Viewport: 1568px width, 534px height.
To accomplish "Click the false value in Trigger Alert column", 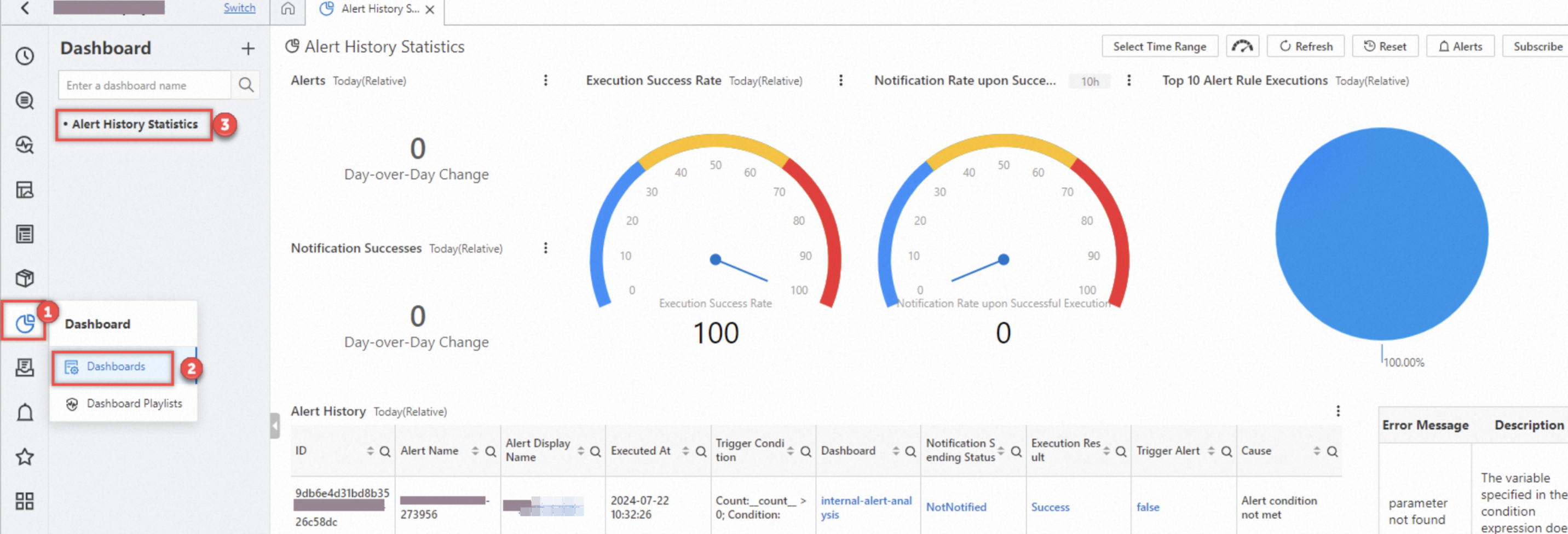I will (x=1148, y=507).
